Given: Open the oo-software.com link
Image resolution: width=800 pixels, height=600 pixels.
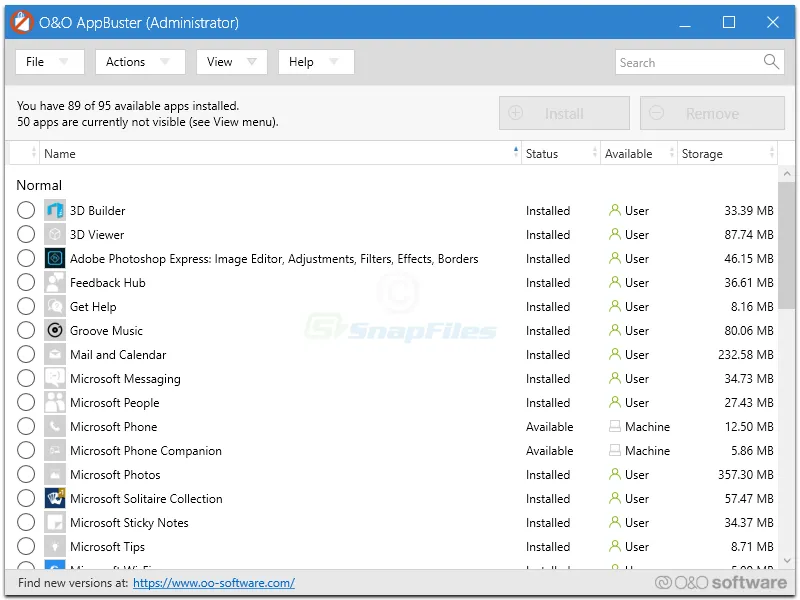Looking at the screenshot, I should (213, 583).
